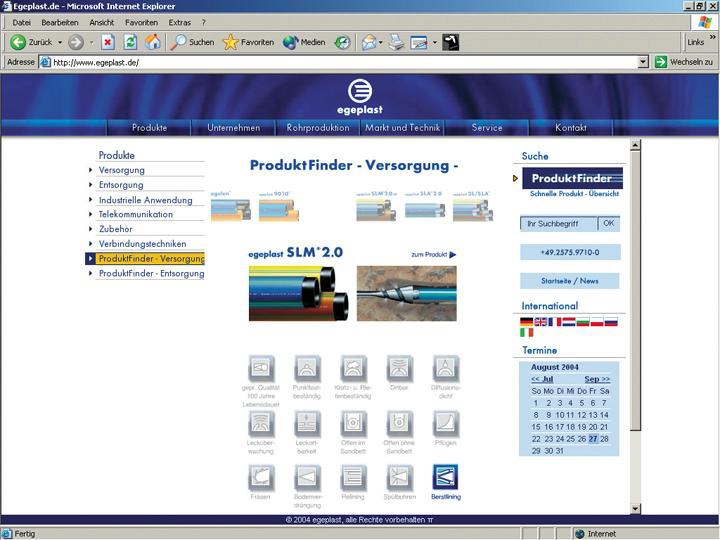720x540 pixels.
Task: Click the Leckortbarkeit feature icon
Action: tap(307, 423)
